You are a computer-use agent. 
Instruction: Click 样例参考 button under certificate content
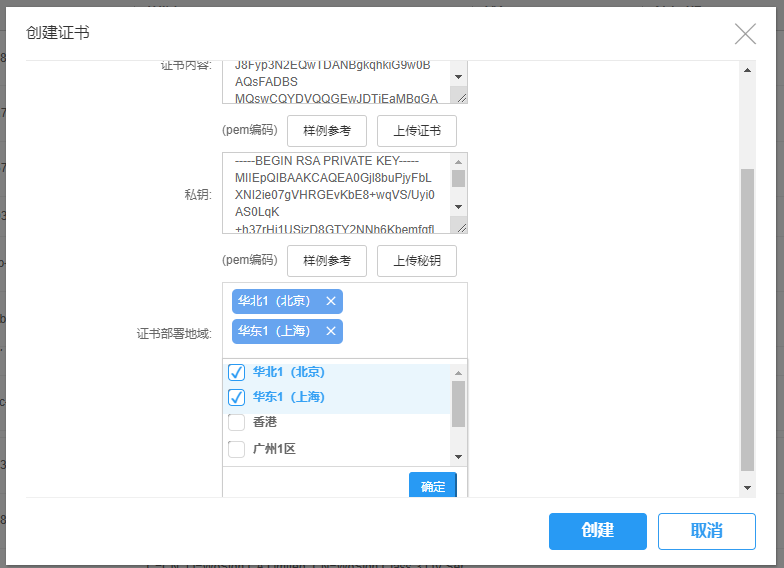tap(327, 130)
